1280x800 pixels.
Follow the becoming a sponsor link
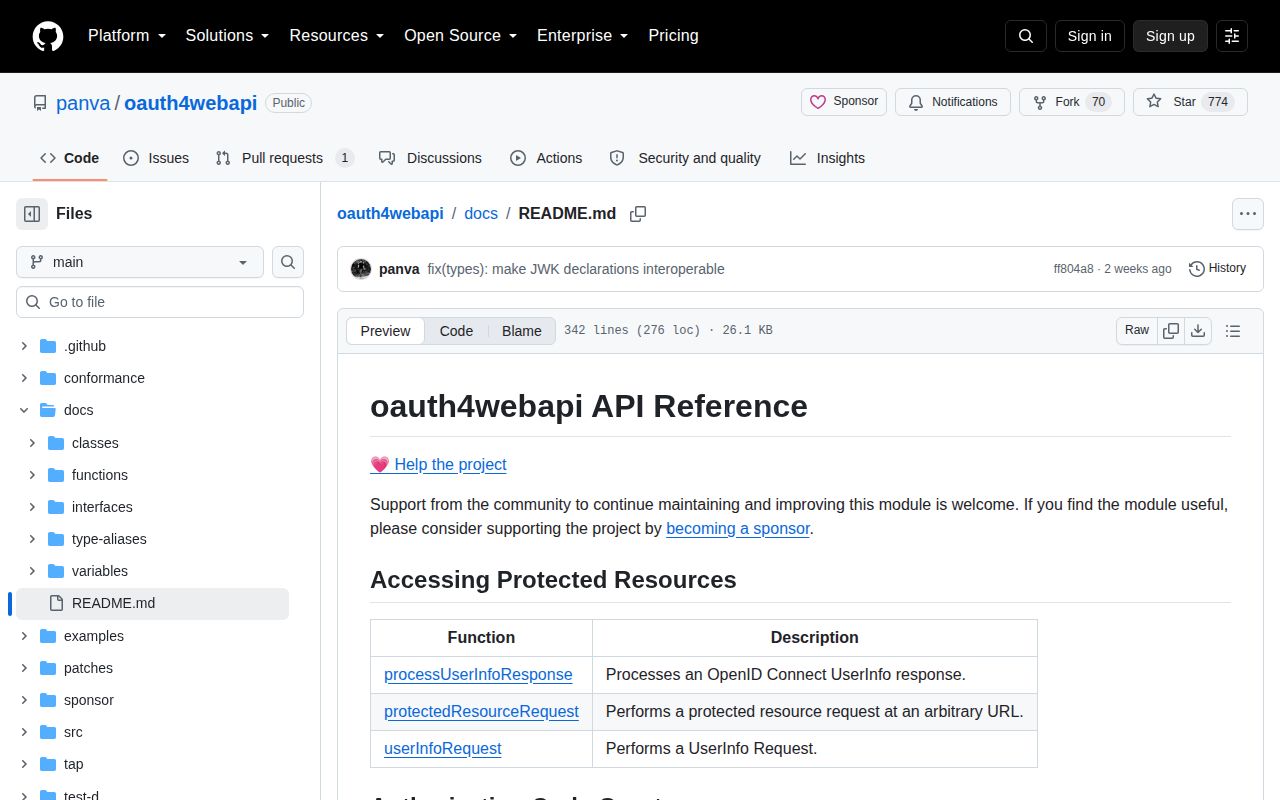(738, 528)
